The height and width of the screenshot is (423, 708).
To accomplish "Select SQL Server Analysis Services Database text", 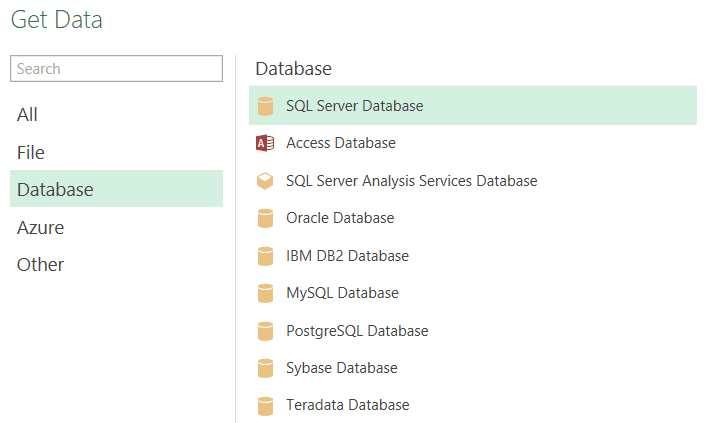I will 411,181.
